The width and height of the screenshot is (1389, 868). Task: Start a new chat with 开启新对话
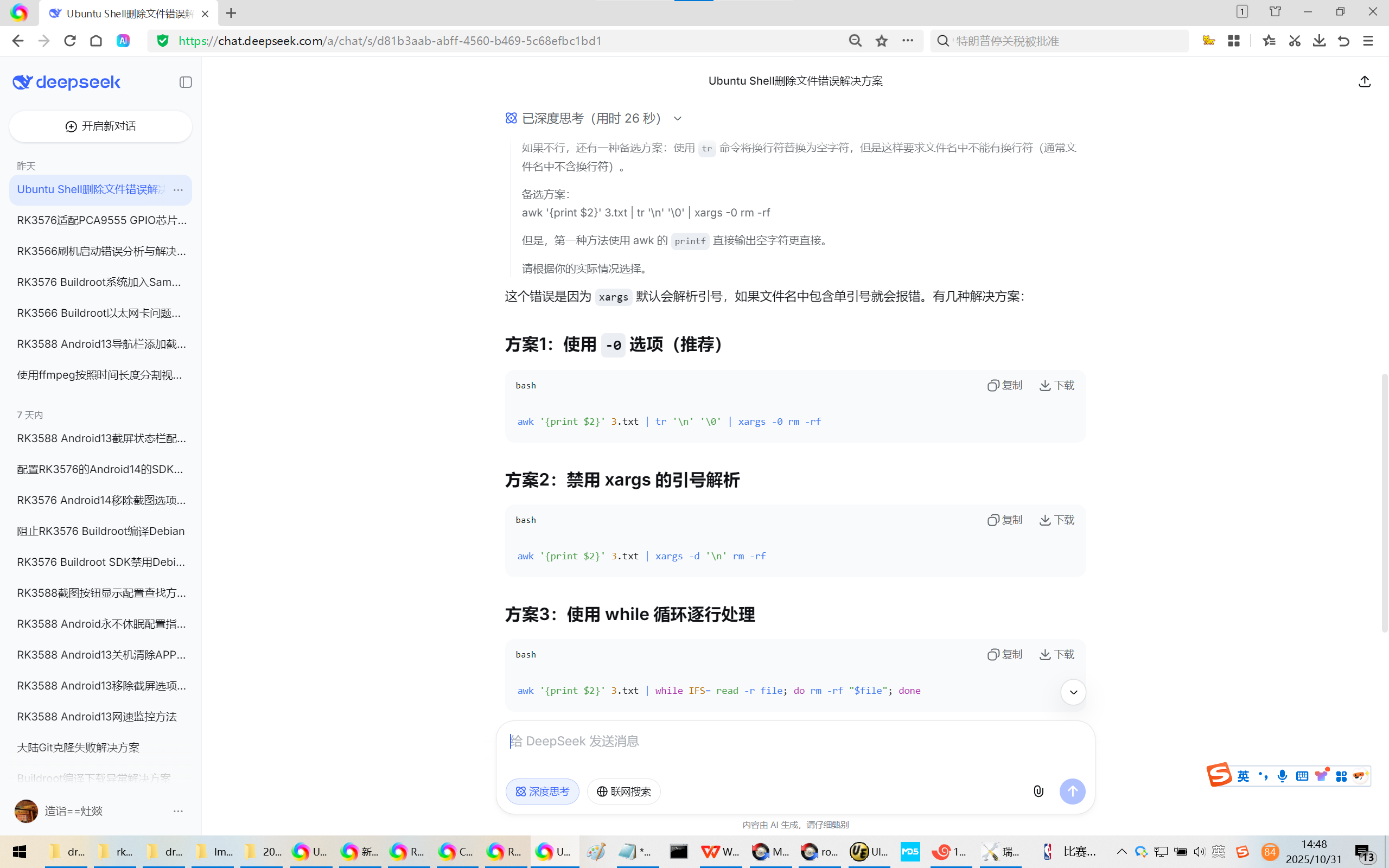tap(100, 126)
